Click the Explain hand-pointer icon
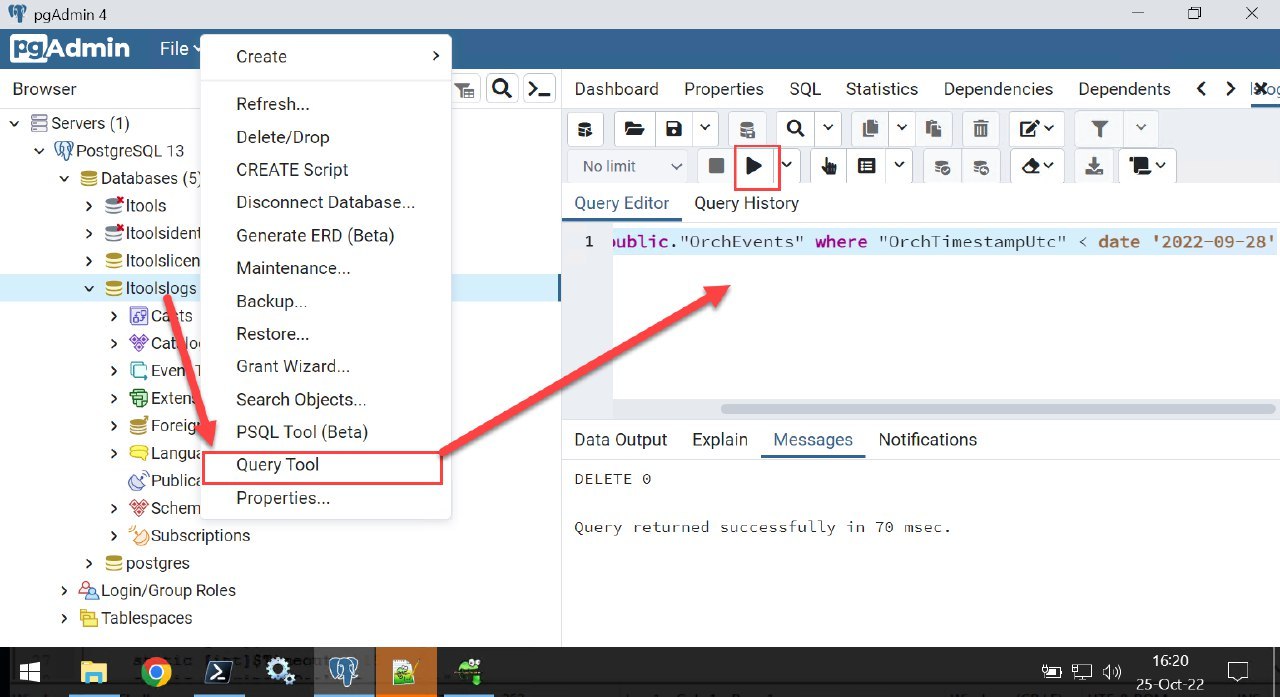Viewport: 1280px width, 697px height. point(829,166)
